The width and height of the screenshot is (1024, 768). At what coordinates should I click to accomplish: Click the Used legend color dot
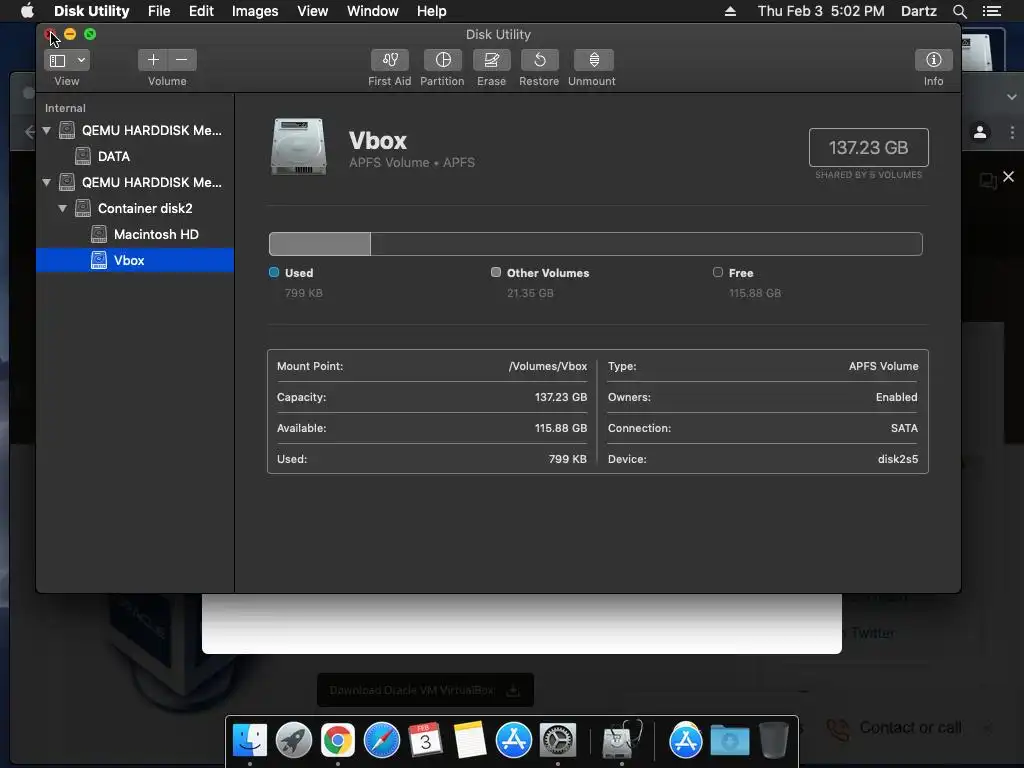(x=274, y=272)
